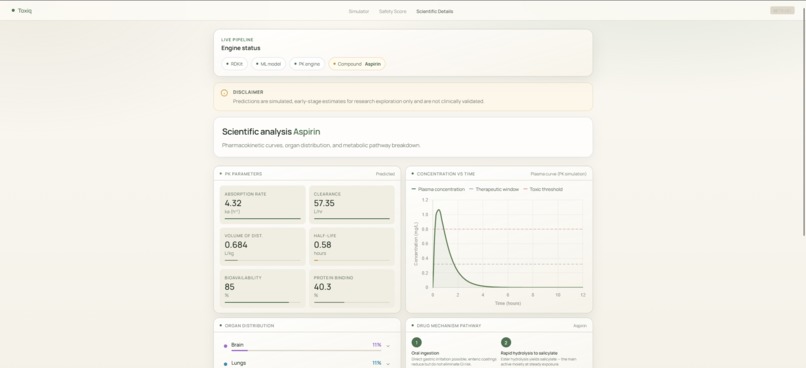Click the "Time (hours)" axis label
Viewport: 806px width, 368px height.
508,303
